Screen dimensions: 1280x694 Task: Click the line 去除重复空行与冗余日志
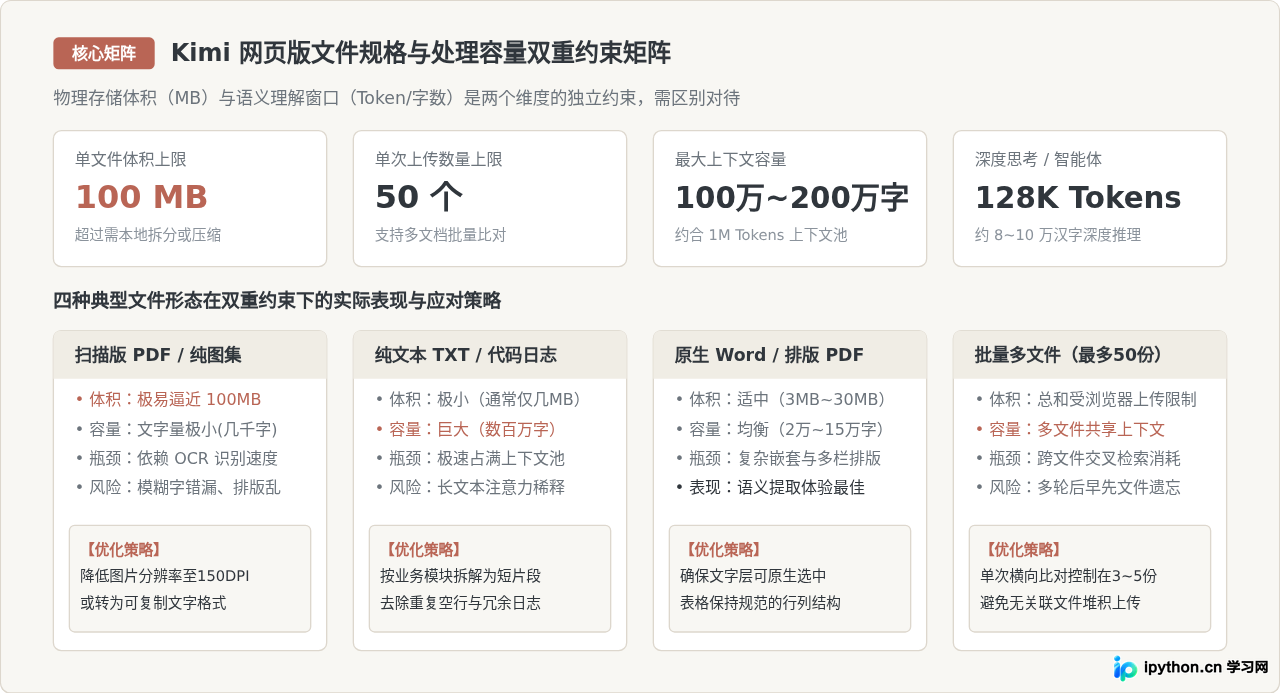(x=460, y=603)
